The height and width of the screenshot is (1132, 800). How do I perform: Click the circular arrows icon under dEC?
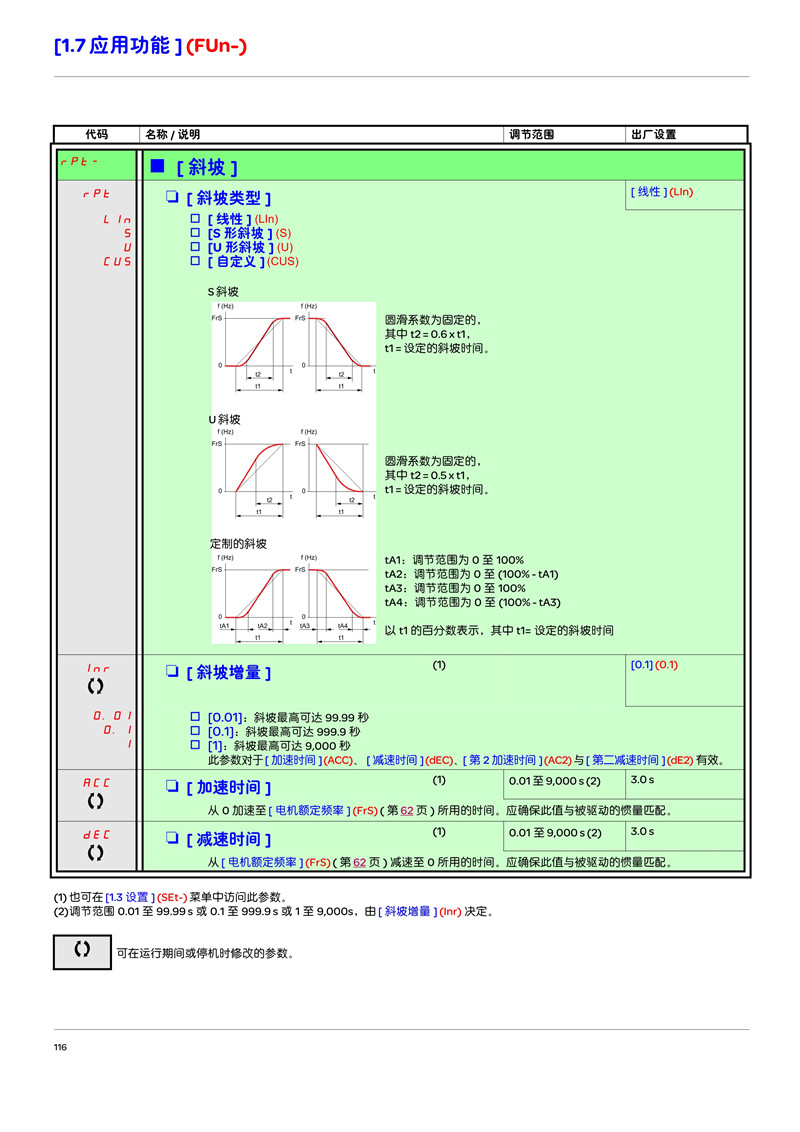point(95,853)
